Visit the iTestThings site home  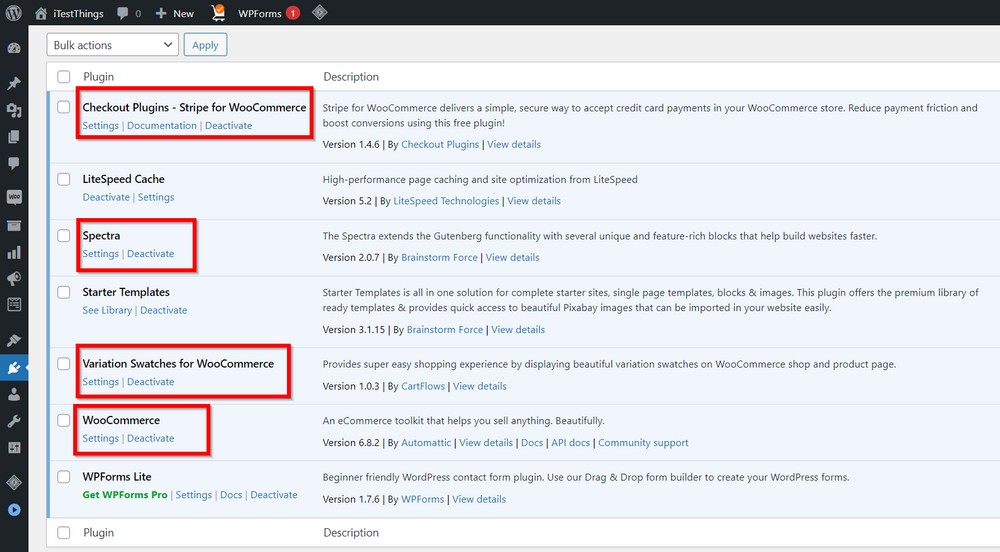click(x=41, y=13)
